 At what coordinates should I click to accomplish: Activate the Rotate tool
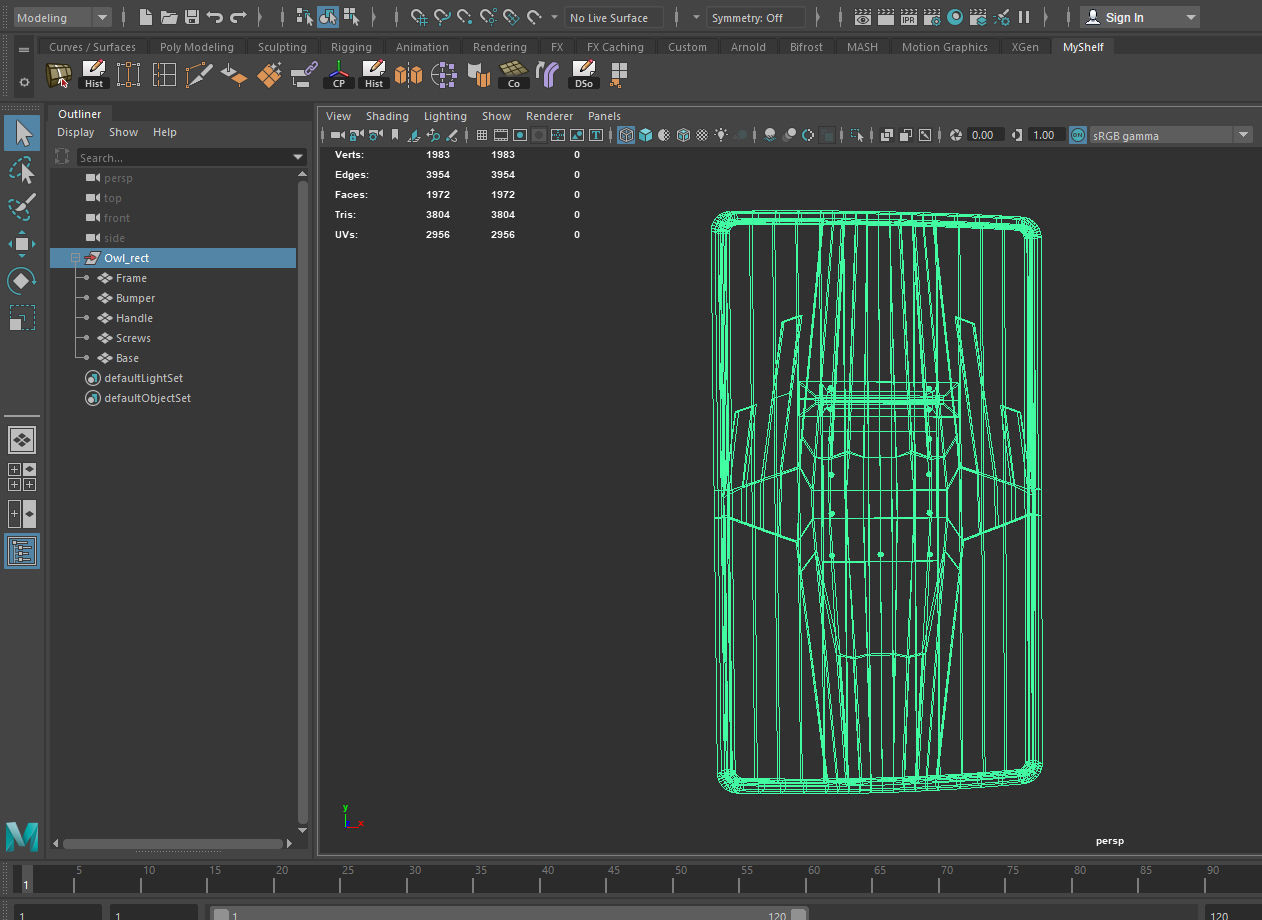pos(22,281)
